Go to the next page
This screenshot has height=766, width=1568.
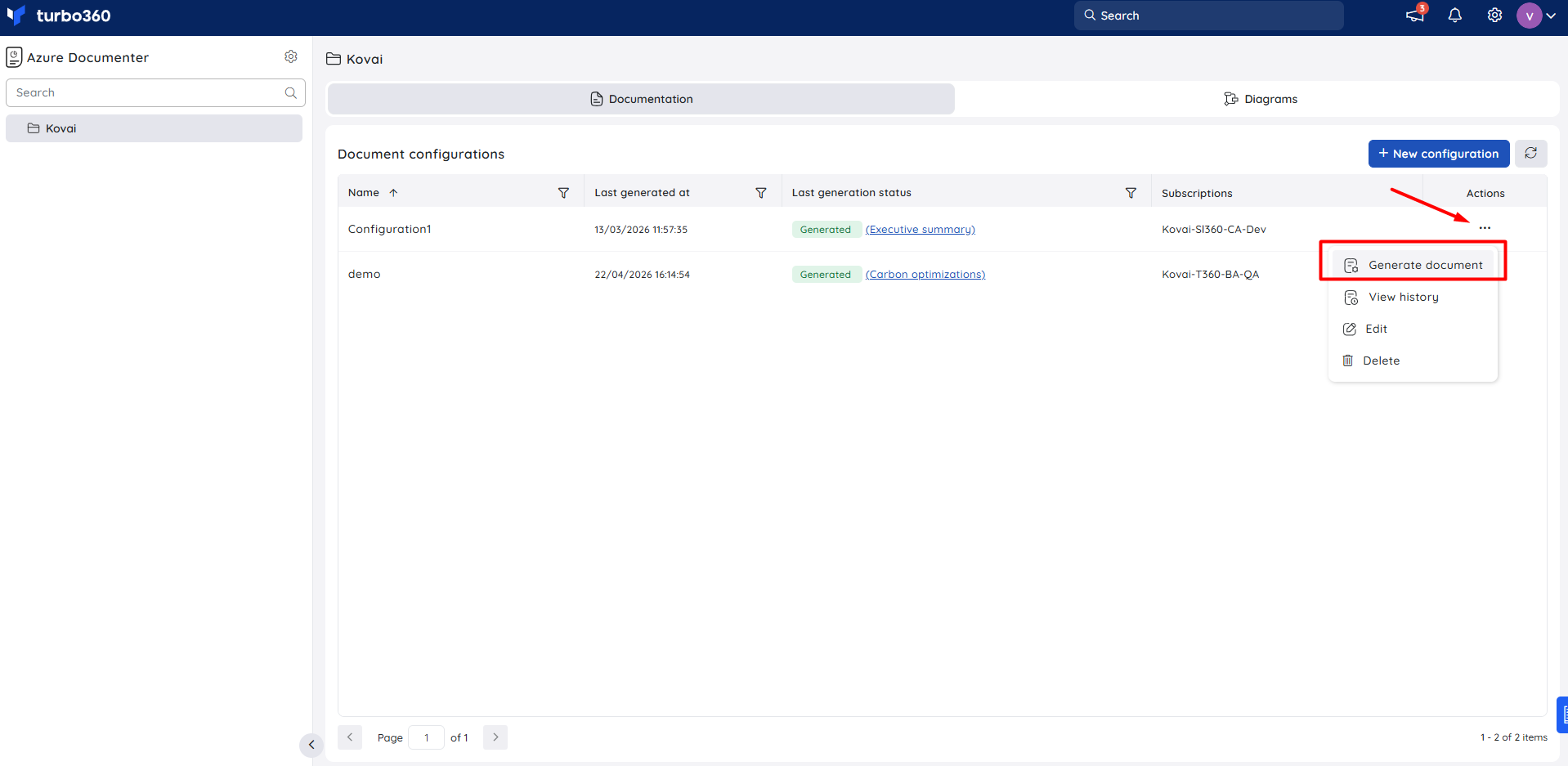coord(495,737)
